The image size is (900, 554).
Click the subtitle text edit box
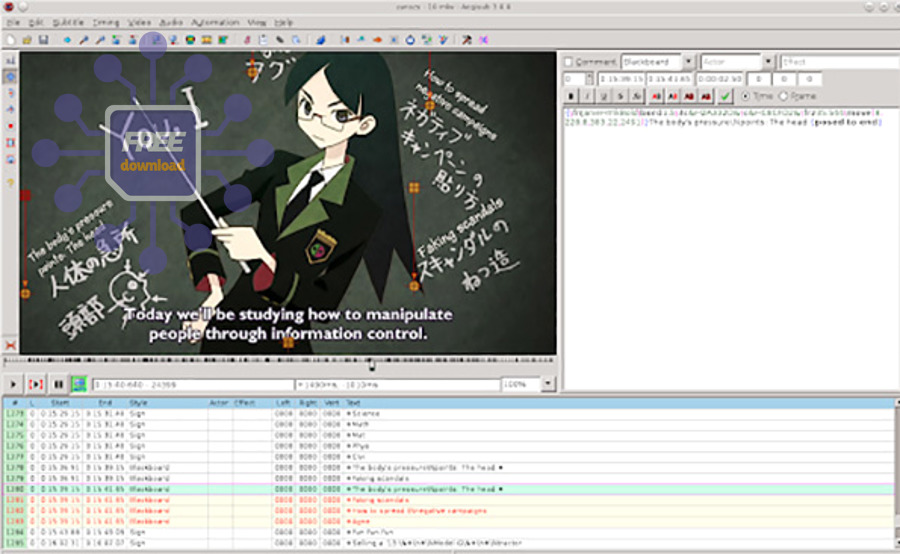point(732,248)
